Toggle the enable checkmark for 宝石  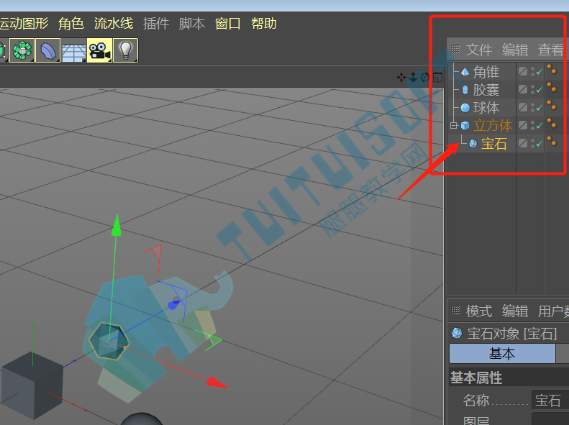tap(539, 143)
